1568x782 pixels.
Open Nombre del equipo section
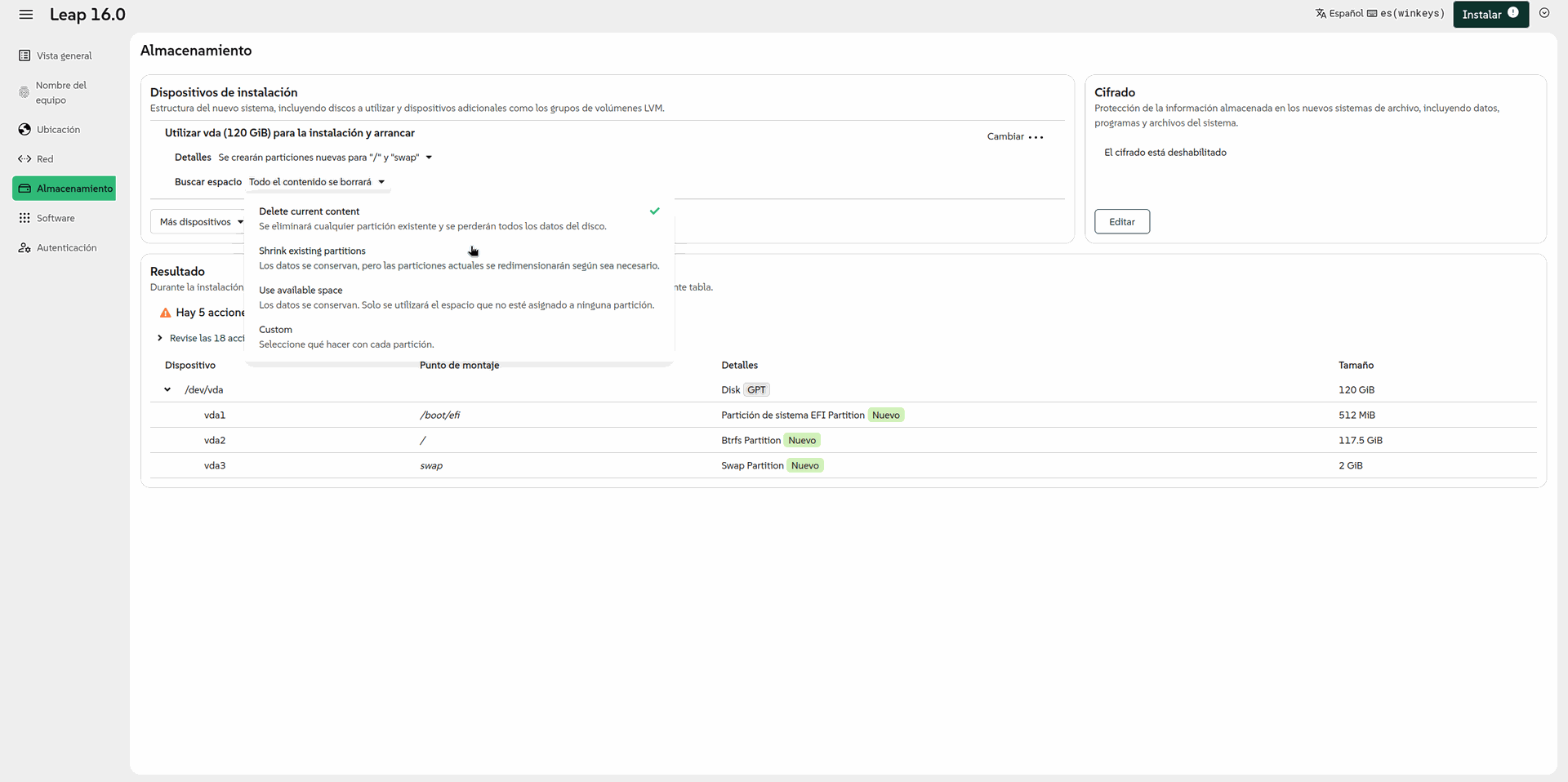click(x=60, y=92)
